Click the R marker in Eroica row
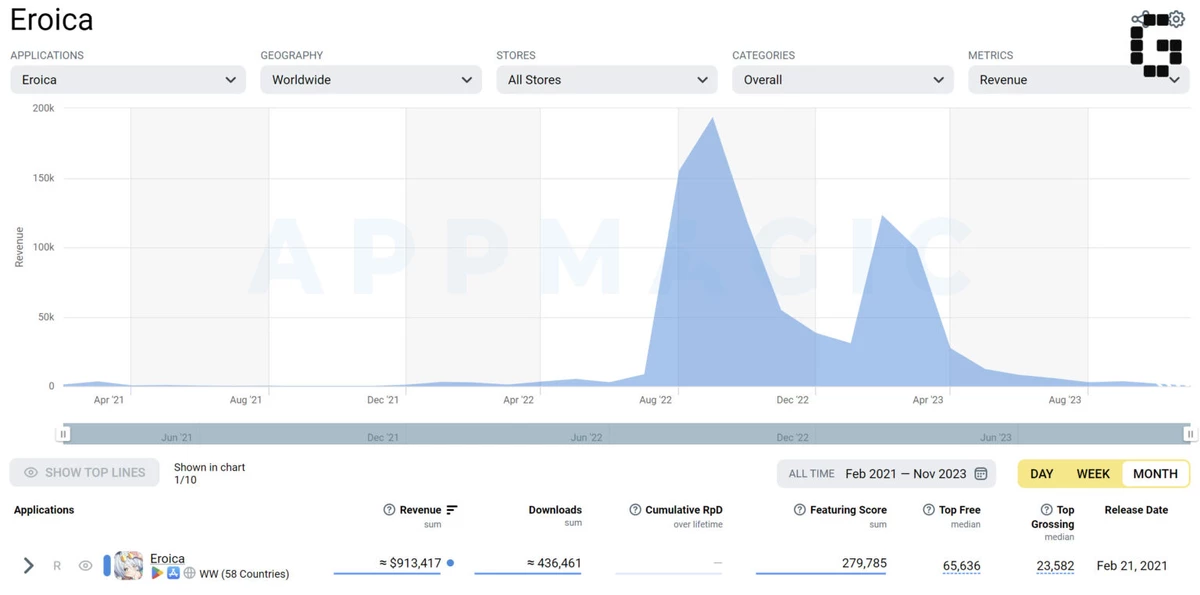The width and height of the screenshot is (1200, 595). tap(57, 566)
